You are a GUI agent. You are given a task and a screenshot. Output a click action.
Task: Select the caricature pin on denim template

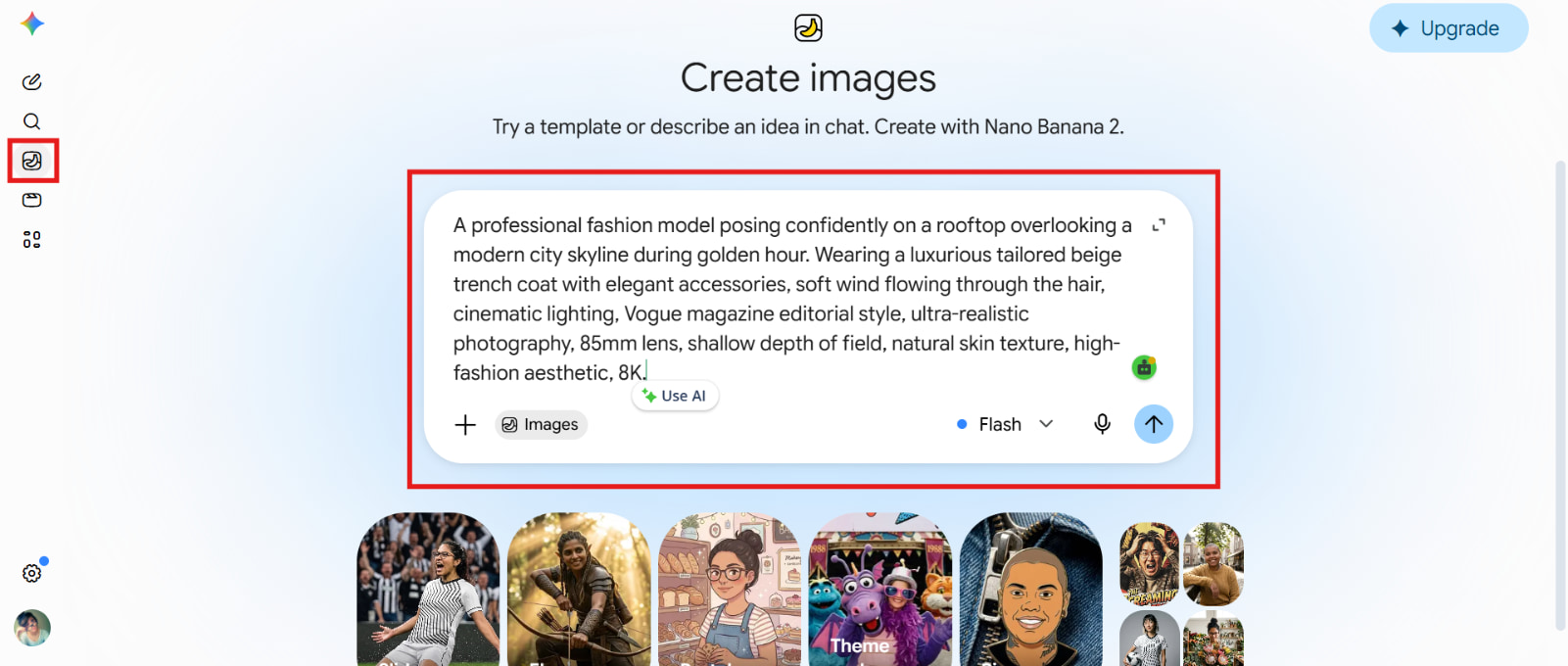(x=1031, y=590)
